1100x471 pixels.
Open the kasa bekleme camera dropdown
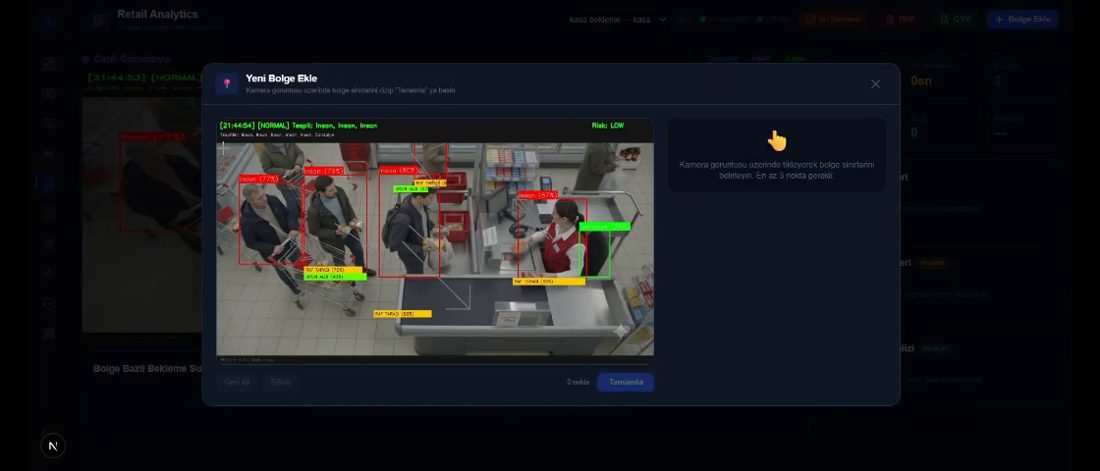pyautogui.click(x=618, y=20)
